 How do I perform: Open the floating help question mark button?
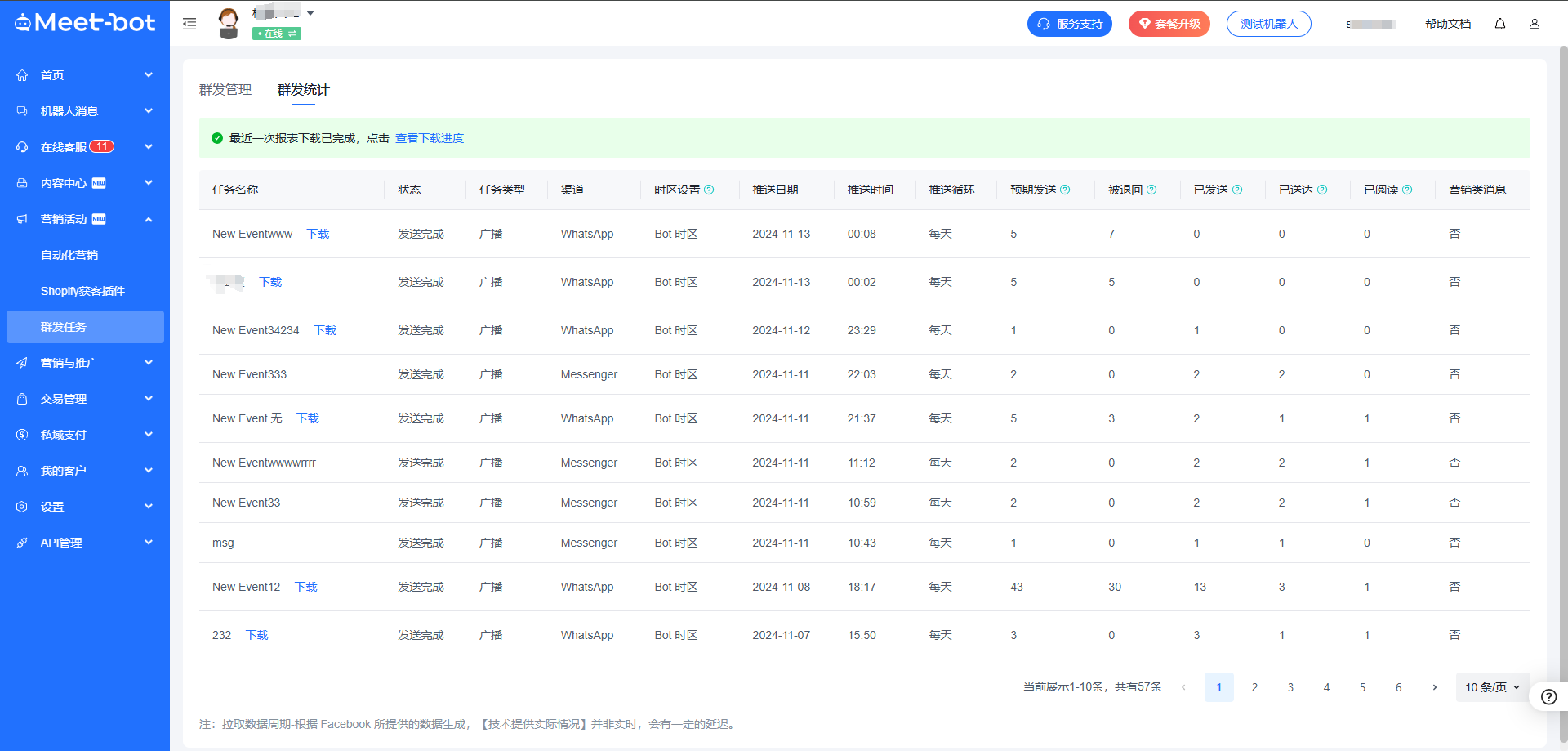tap(1548, 696)
